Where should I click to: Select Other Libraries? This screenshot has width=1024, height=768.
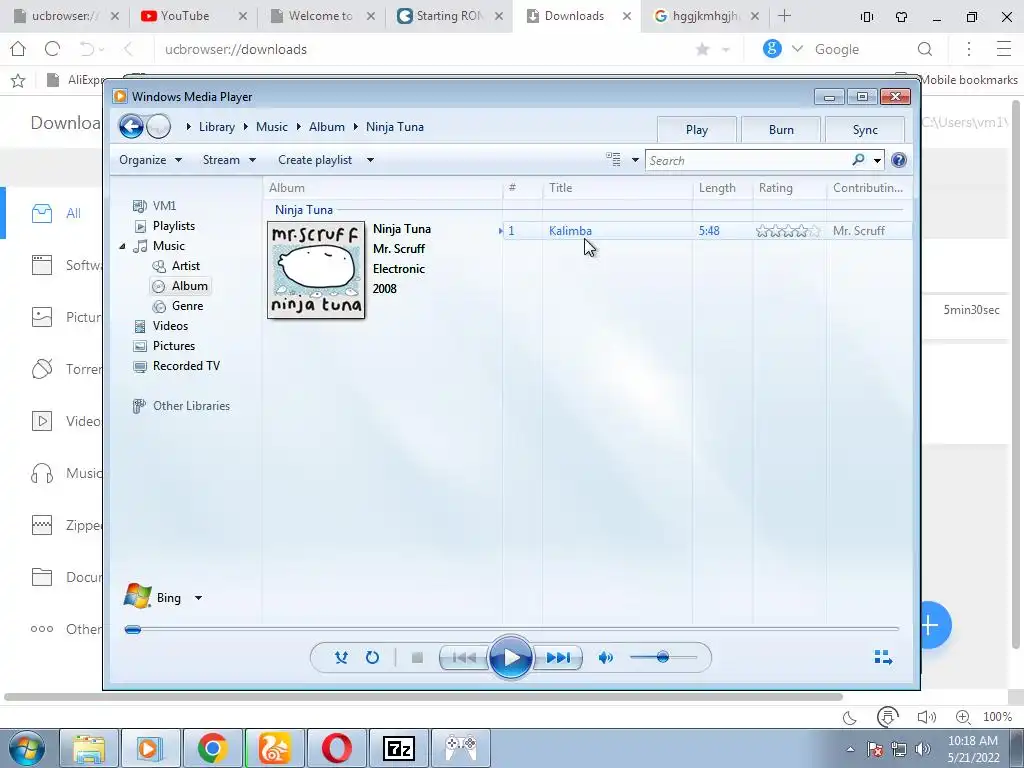click(181, 406)
